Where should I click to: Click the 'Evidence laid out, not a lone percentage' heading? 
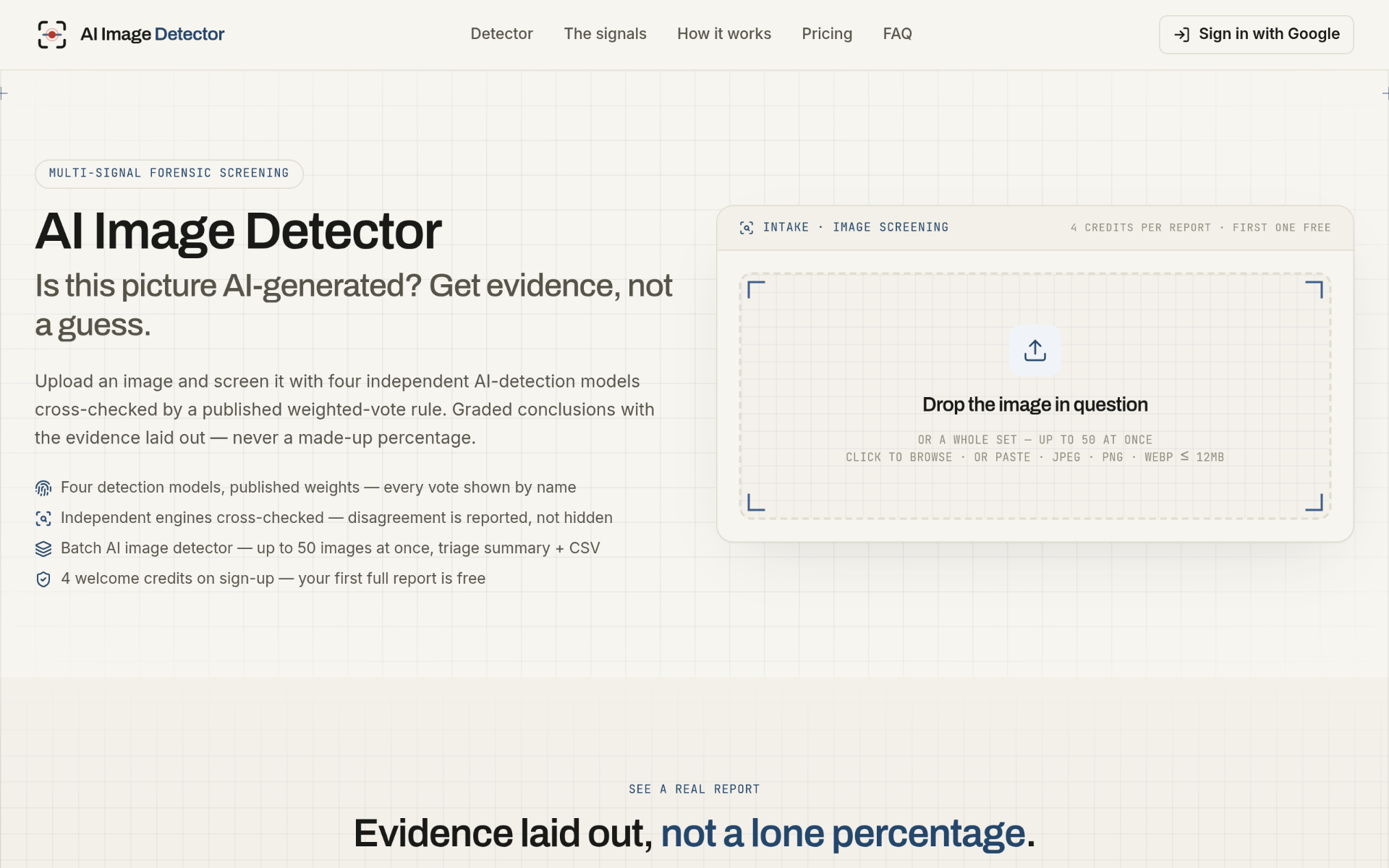click(x=694, y=833)
